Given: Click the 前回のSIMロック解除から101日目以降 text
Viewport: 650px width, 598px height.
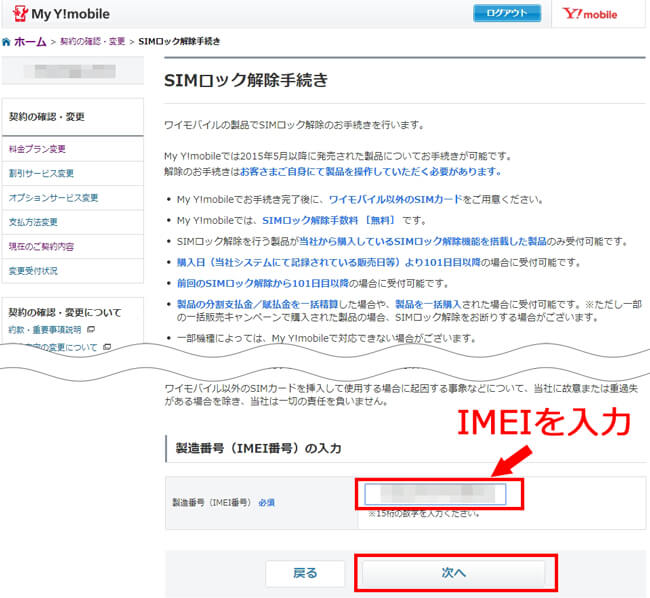Looking at the screenshot, I should (262, 283).
